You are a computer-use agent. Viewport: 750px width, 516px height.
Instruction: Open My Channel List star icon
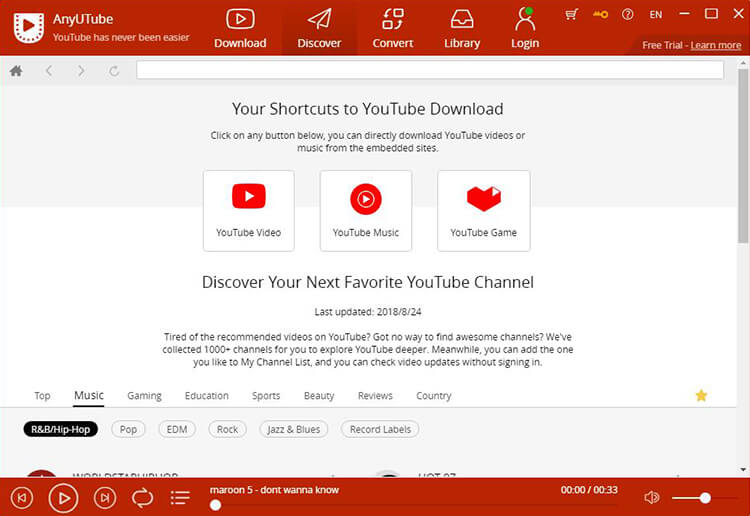(x=701, y=395)
